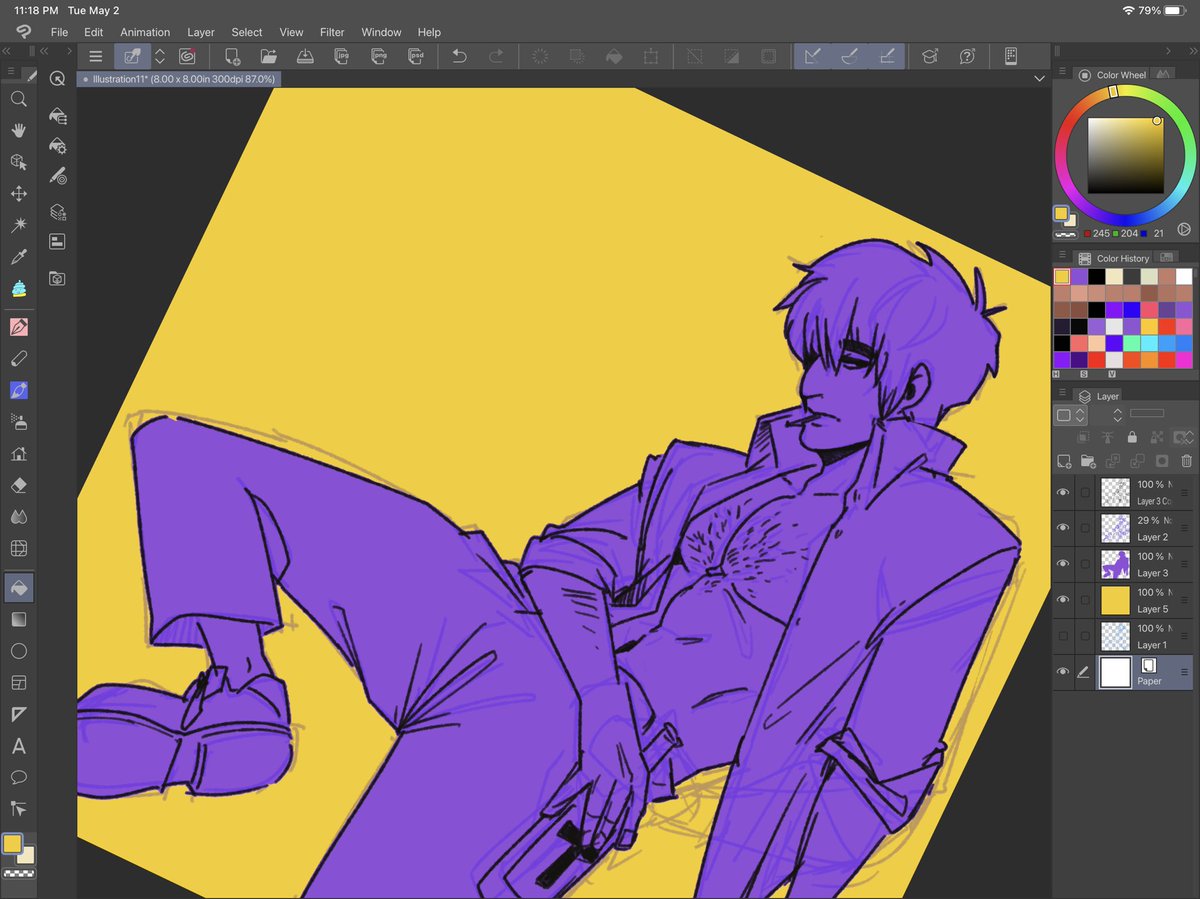Select the Zoom magnifier tool
The width and height of the screenshot is (1200, 899).
pyautogui.click(x=18, y=99)
